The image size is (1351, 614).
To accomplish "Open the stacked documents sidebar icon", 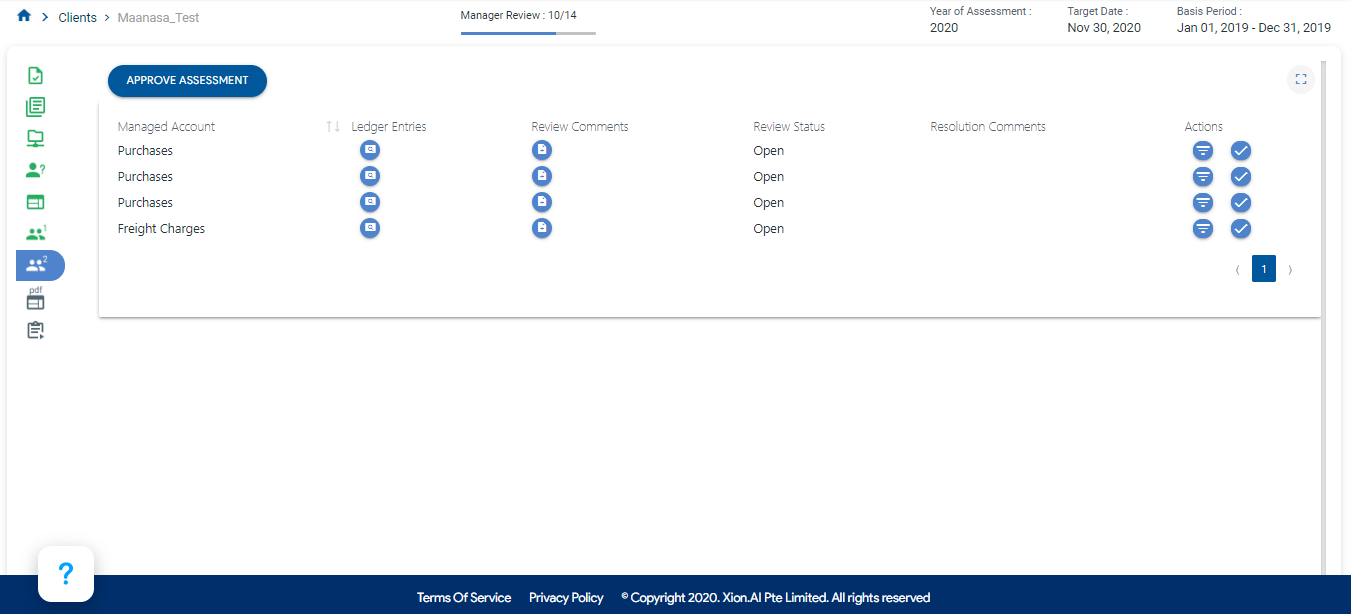I will coord(36,107).
